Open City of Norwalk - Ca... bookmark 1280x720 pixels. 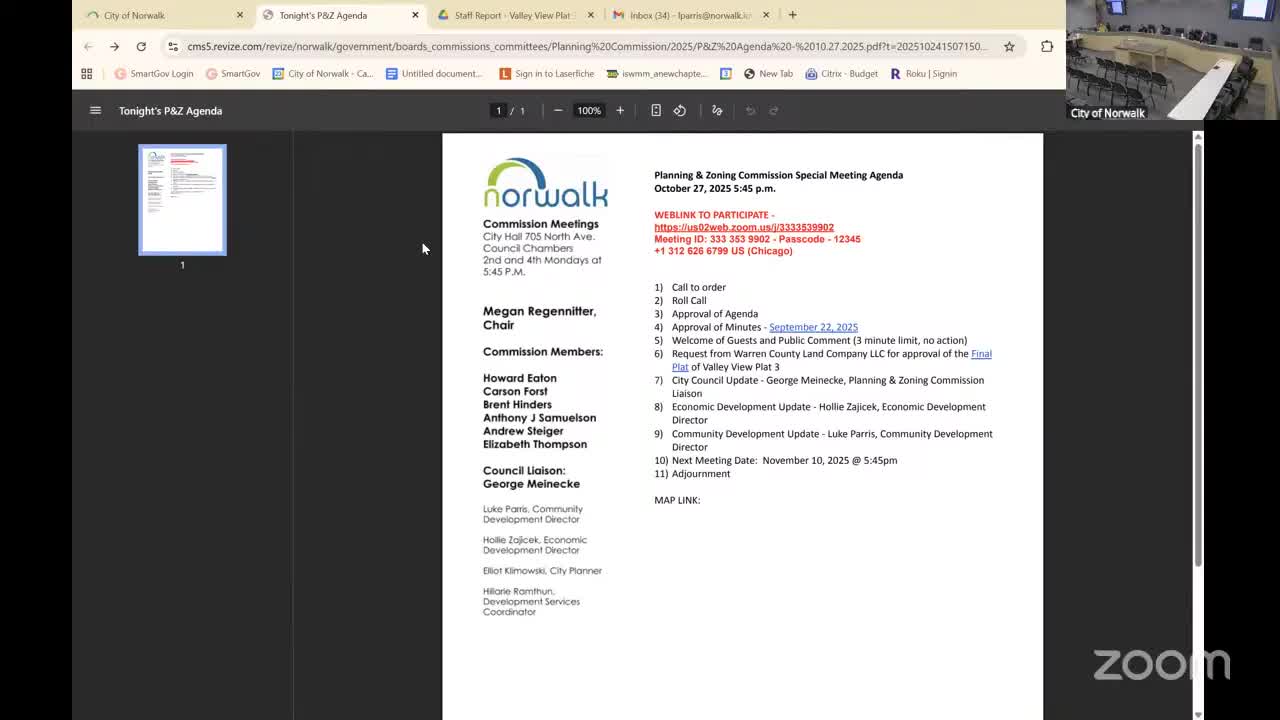(x=322, y=73)
